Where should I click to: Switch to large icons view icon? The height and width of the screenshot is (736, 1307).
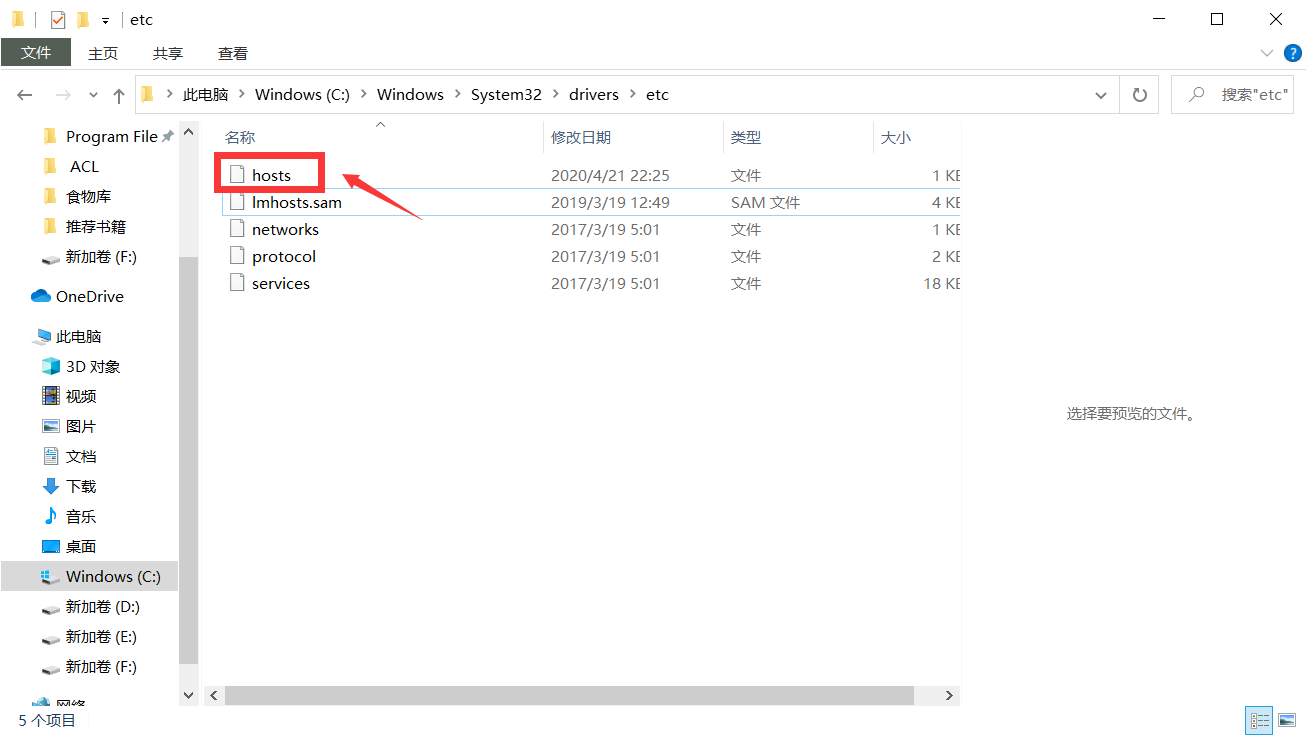(1286, 720)
